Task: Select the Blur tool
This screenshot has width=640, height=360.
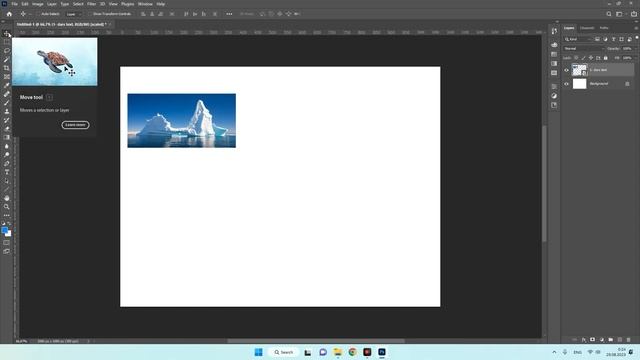Action: pos(7,146)
